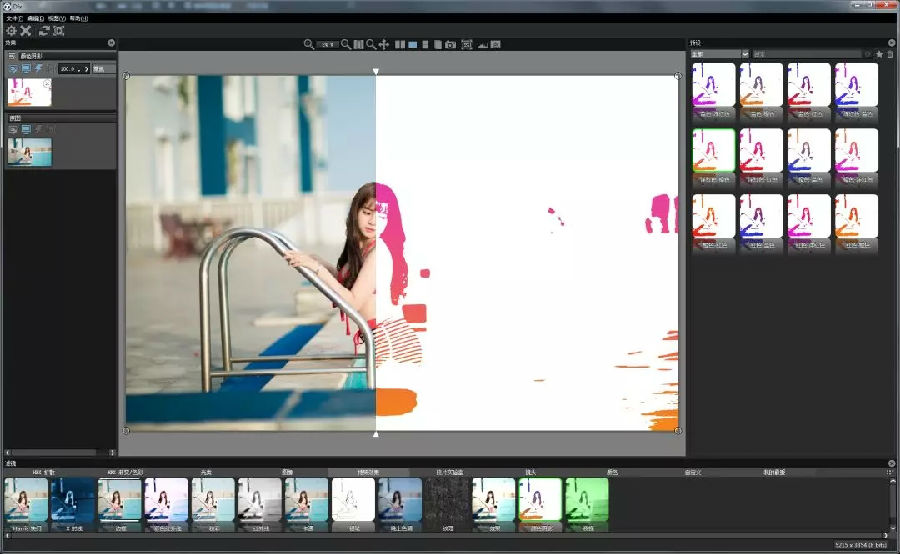Delete preset using the trash icon
The width and height of the screenshot is (900, 554).
pos(890,54)
